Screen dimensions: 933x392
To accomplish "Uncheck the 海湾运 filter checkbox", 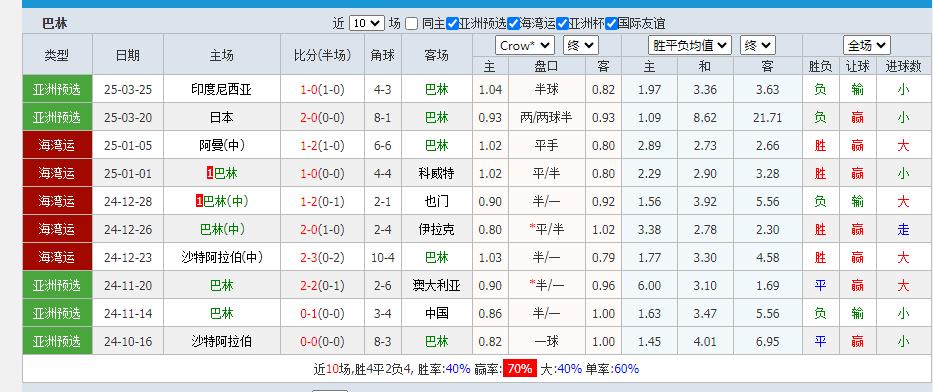I will pyautogui.click(x=514, y=24).
